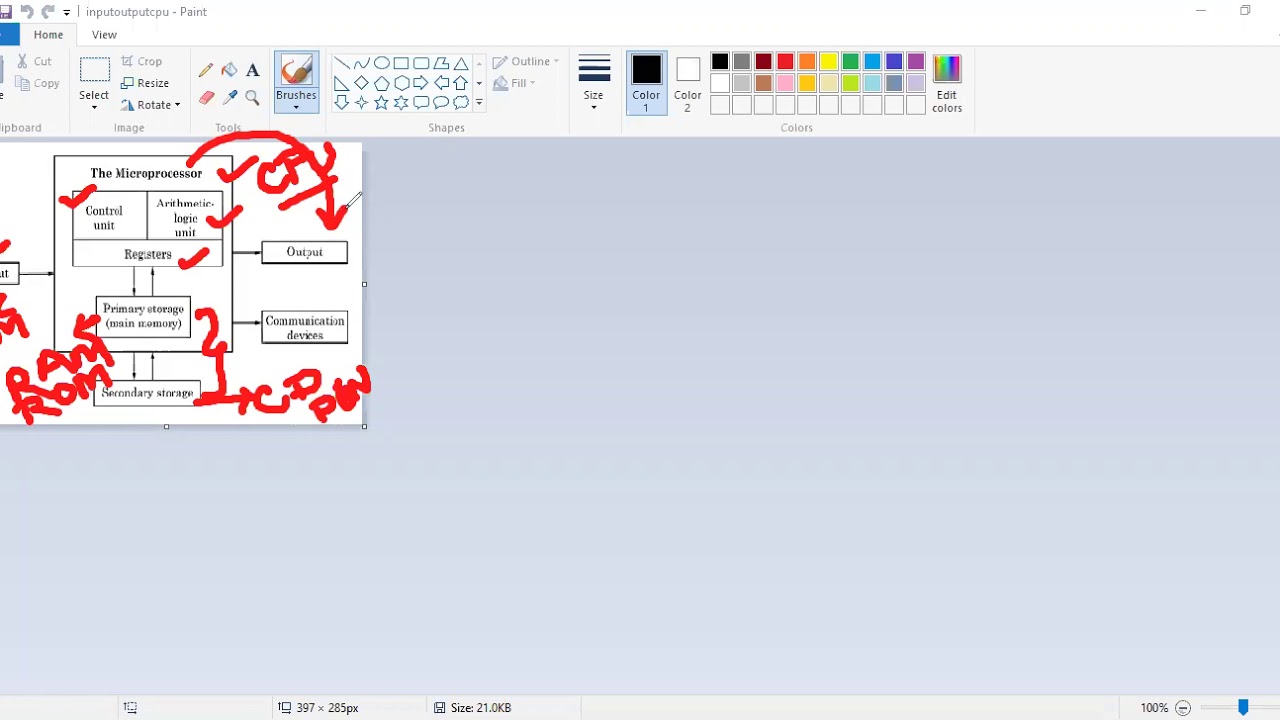Choose the Line shape
Screen dimensions: 1280x720
click(x=341, y=63)
